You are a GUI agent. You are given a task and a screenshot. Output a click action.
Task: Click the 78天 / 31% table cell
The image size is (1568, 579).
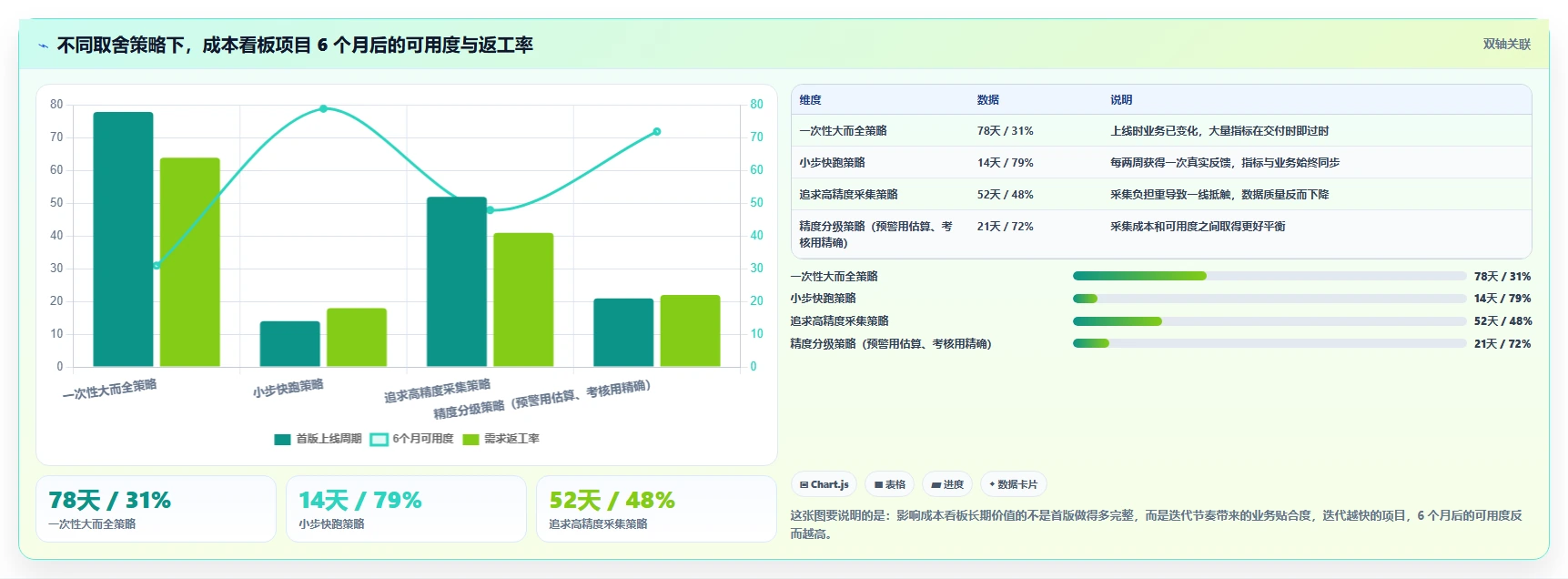point(1005,131)
